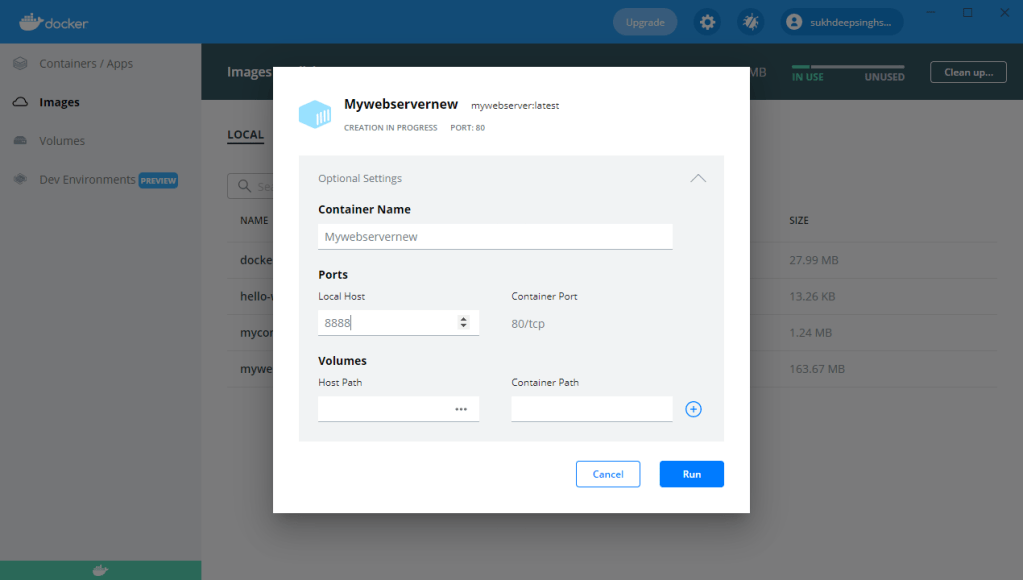The image size is (1023, 580).
Task: Select the Images sidebar item
Action: click(x=59, y=102)
